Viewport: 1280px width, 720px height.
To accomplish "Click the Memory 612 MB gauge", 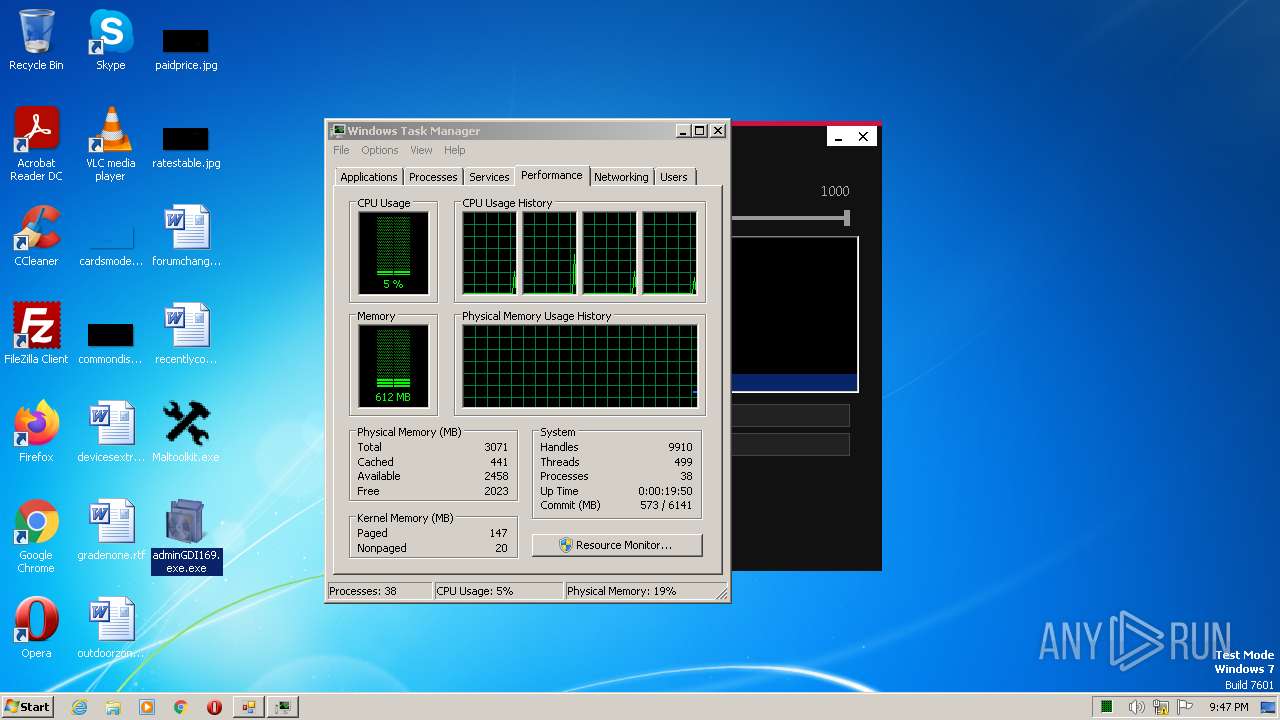I will 393,366.
